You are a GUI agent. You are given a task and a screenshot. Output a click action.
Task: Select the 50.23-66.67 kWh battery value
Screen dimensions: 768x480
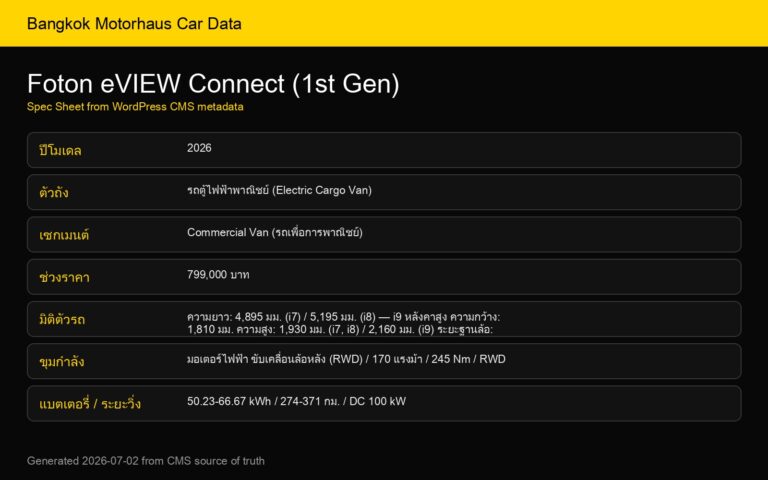[296, 401]
